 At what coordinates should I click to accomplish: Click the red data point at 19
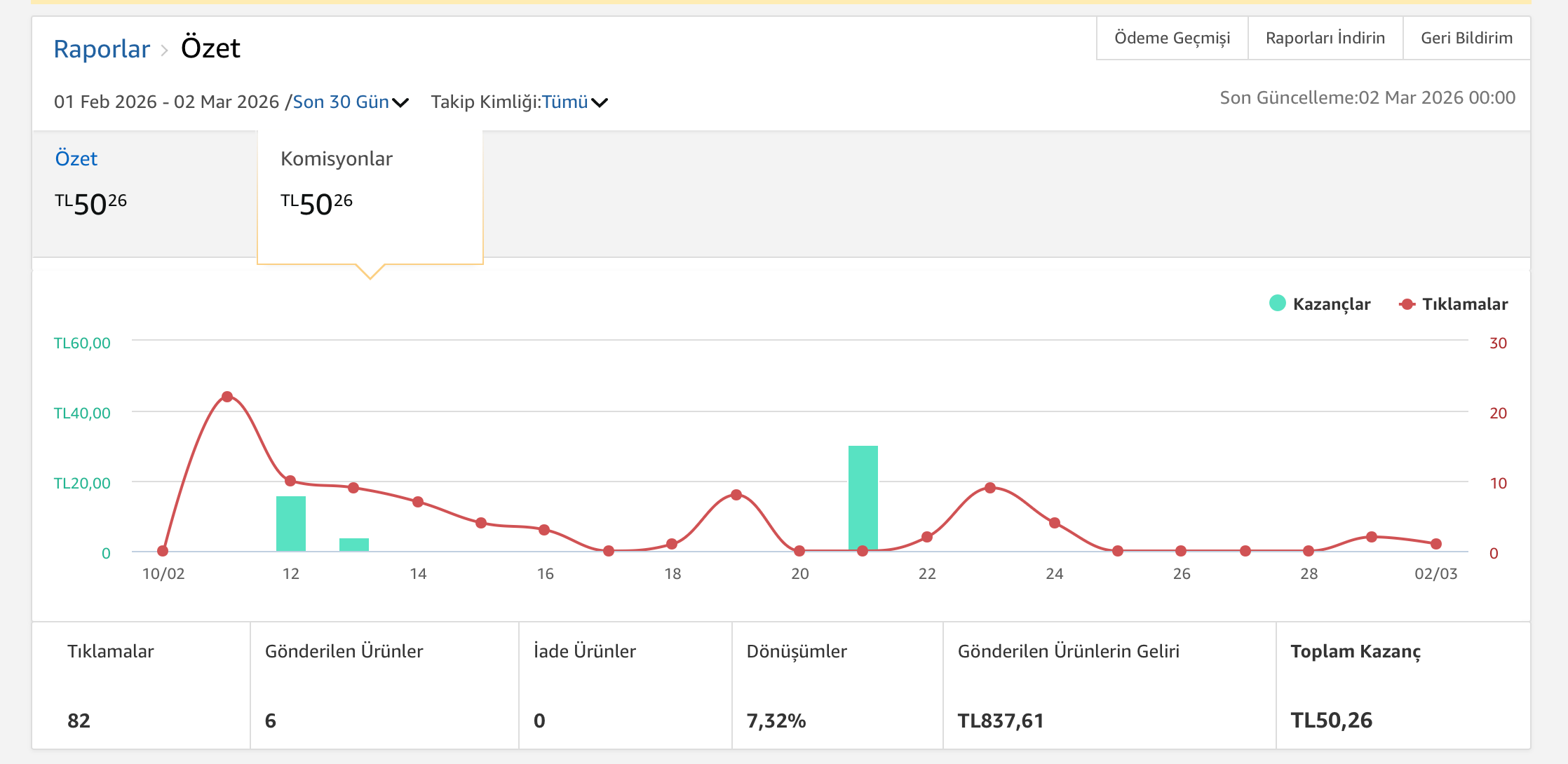736,495
